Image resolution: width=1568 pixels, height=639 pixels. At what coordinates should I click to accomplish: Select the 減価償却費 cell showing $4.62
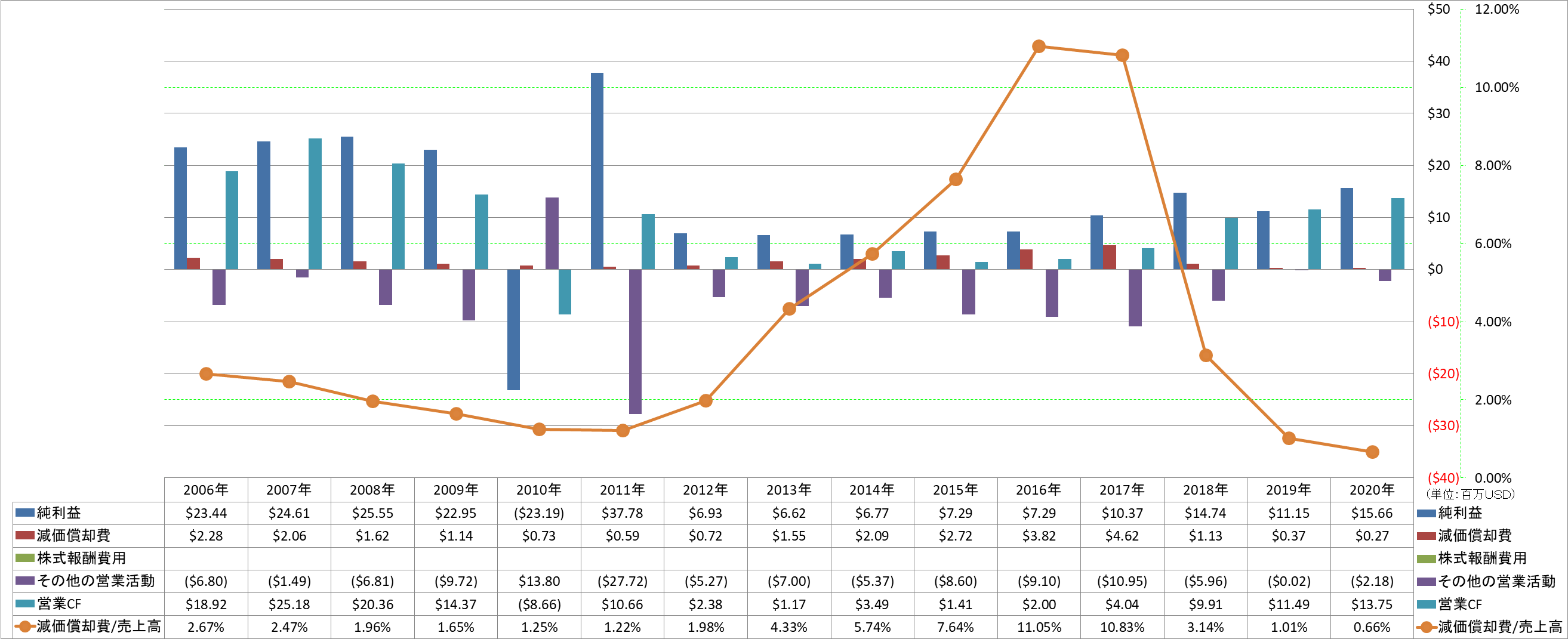pos(1122,536)
